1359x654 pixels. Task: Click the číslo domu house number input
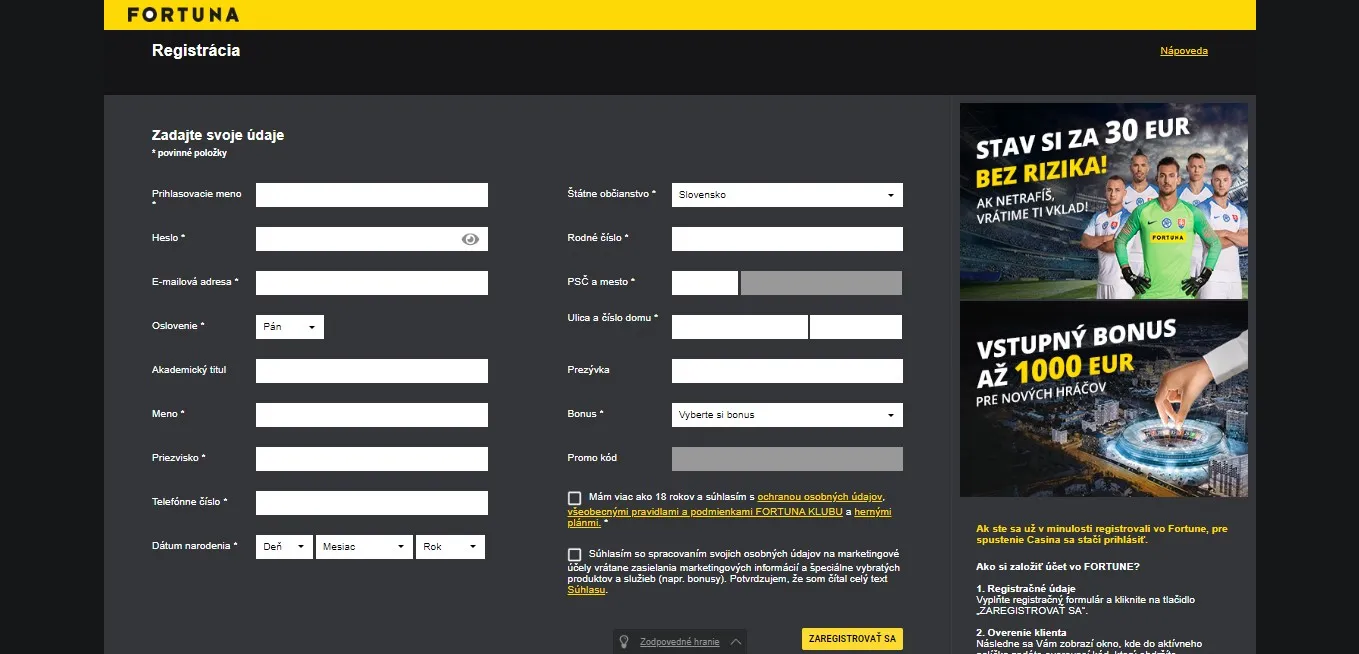click(x=856, y=327)
